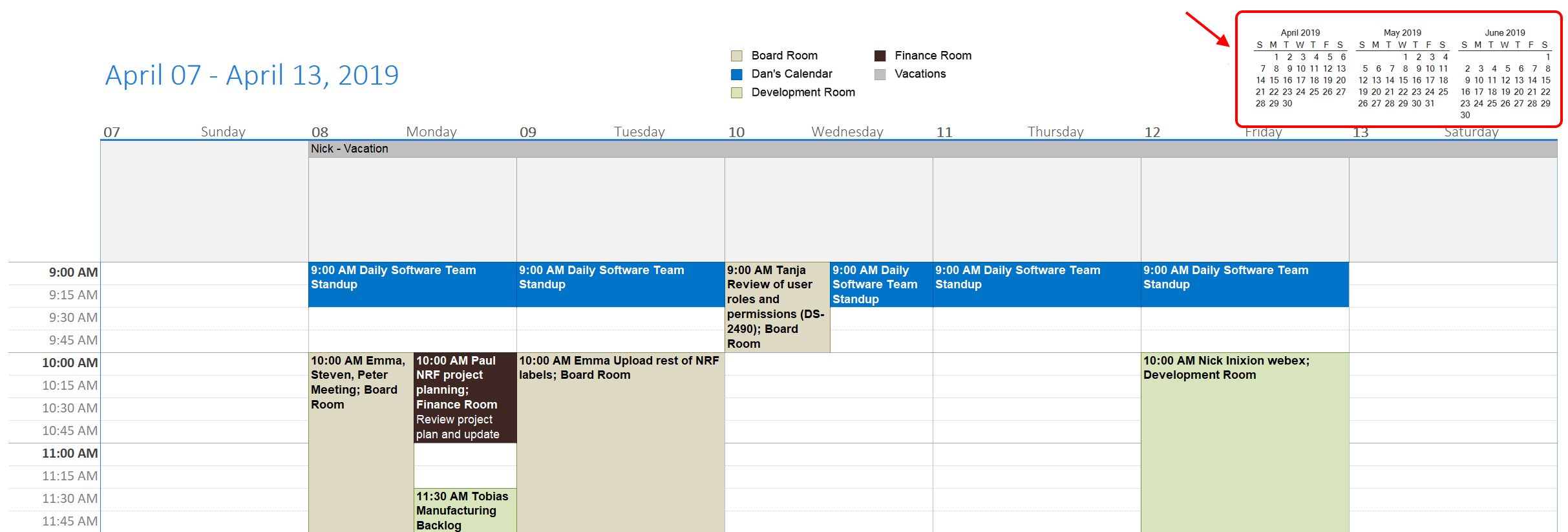Viewport: 1568px width, 532px height.
Task: Select Paul's NRF project planning event
Action: coord(465,398)
